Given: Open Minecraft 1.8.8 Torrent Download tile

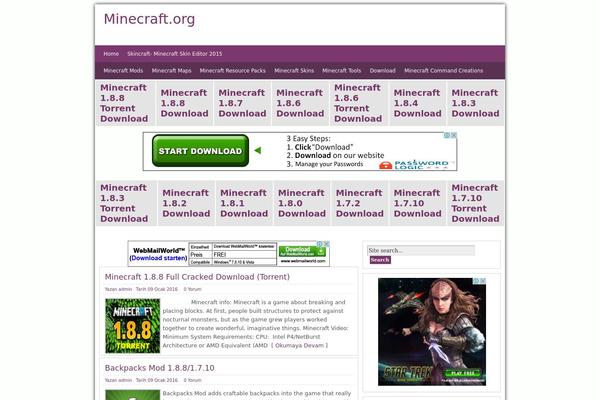Looking at the screenshot, I should click(126, 103).
